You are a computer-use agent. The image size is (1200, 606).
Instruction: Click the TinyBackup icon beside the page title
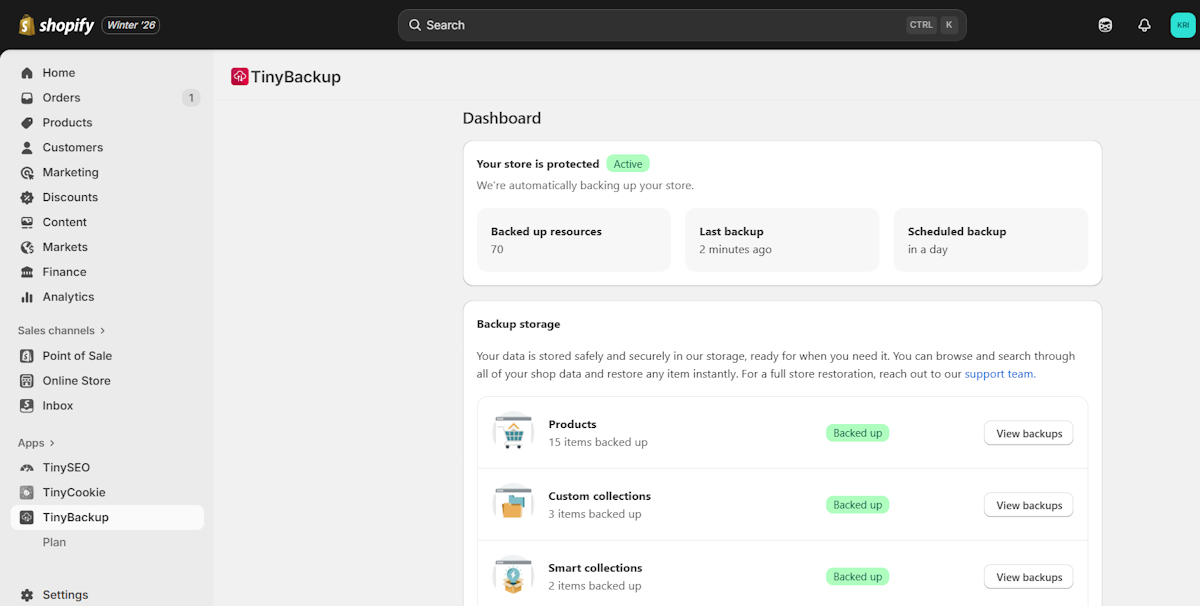point(240,76)
